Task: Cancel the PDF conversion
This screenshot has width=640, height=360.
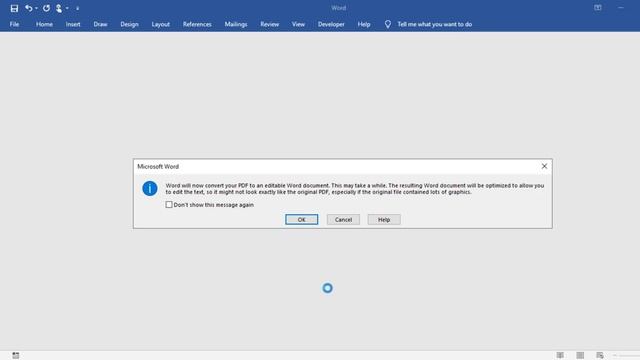Action: pyautogui.click(x=343, y=220)
